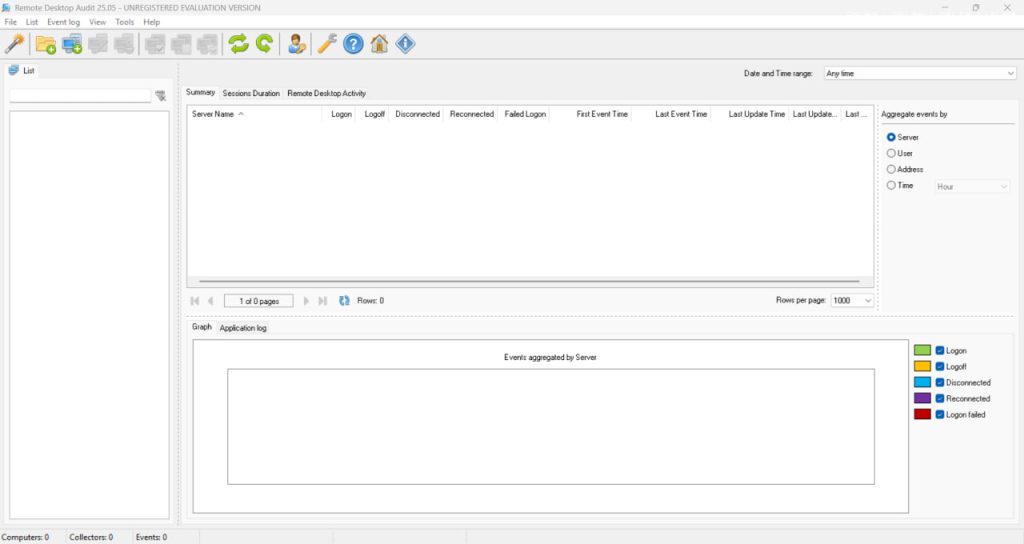Open the View menu
This screenshot has width=1024, height=544.
[x=97, y=22]
